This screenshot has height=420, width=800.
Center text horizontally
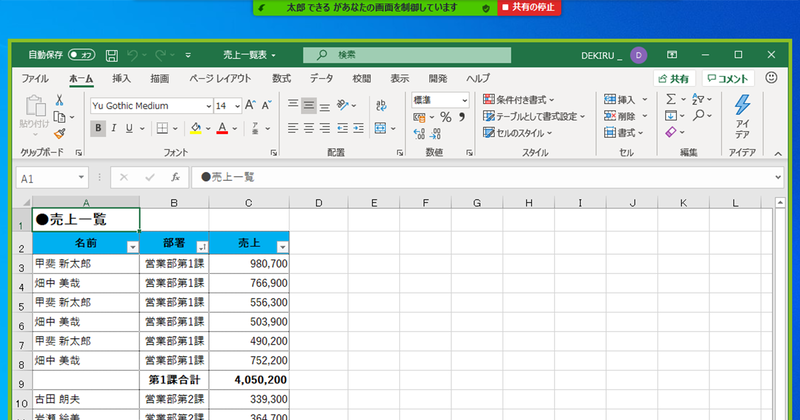coord(309,128)
